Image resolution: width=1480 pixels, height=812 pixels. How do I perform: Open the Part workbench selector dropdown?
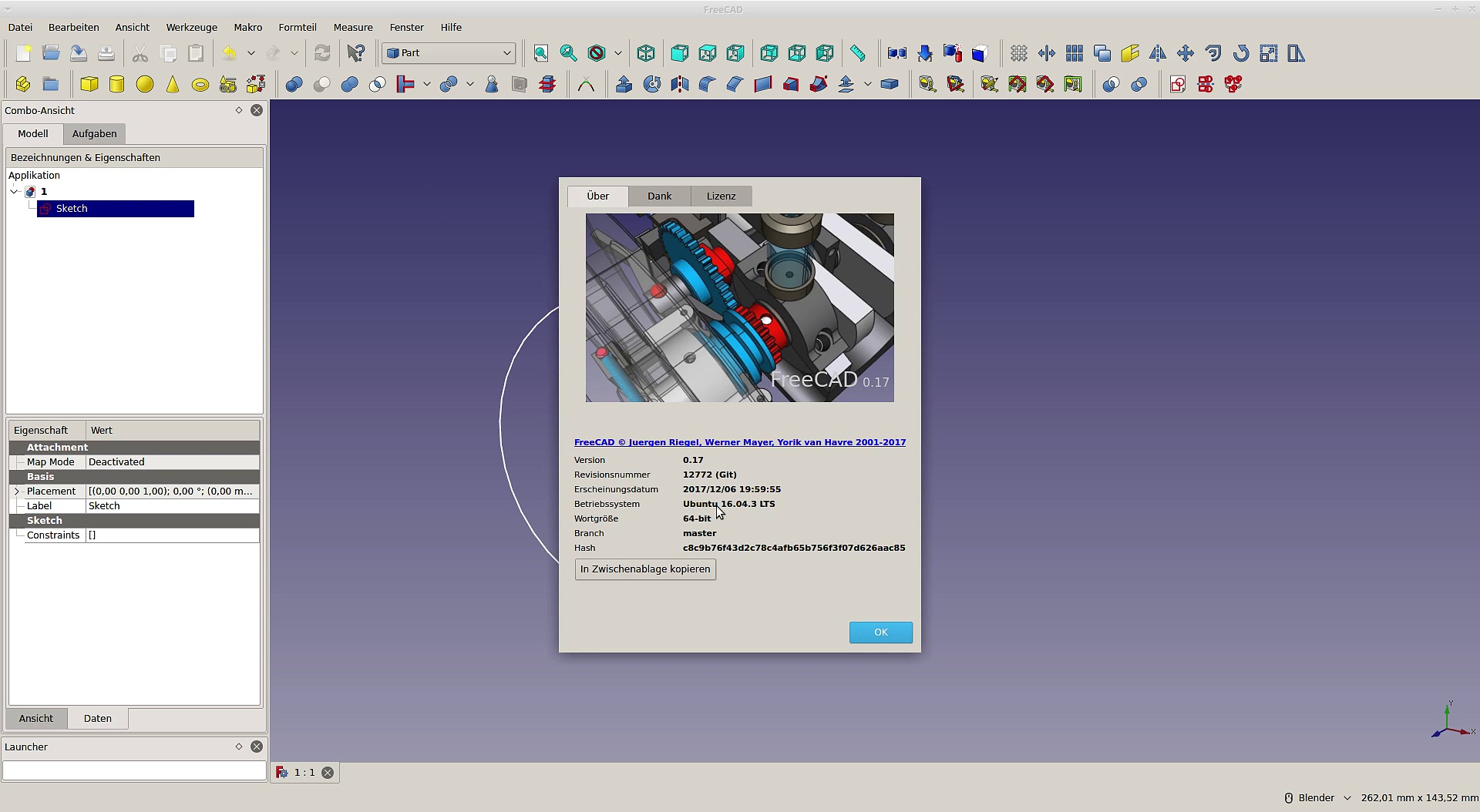point(449,53)
